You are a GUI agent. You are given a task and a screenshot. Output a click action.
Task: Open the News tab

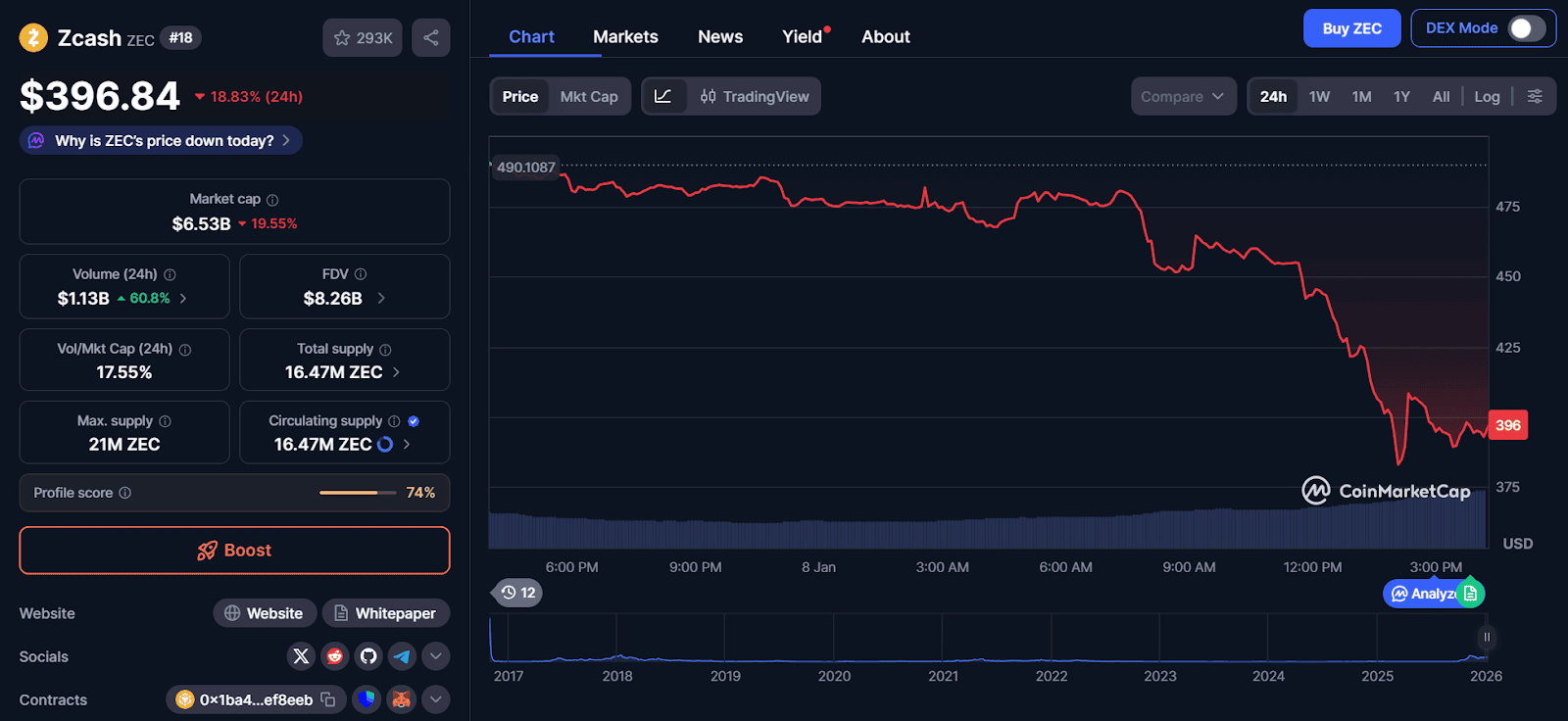tap(720, 36)
